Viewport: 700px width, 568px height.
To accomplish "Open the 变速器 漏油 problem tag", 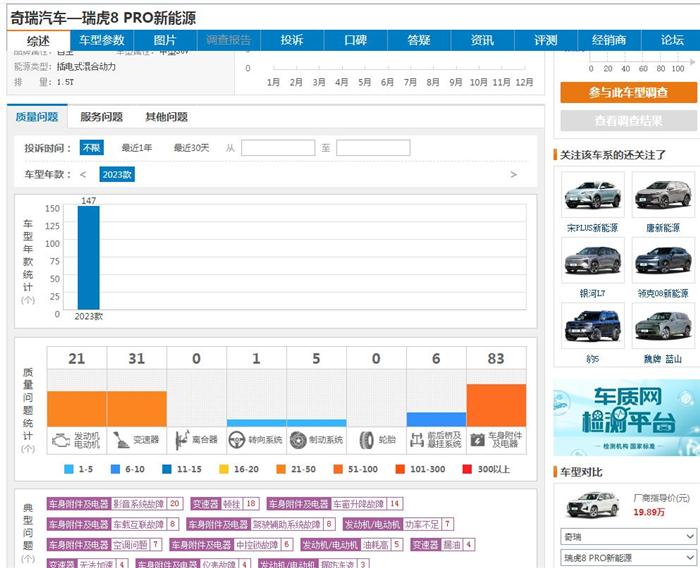I will click(442, 544).
